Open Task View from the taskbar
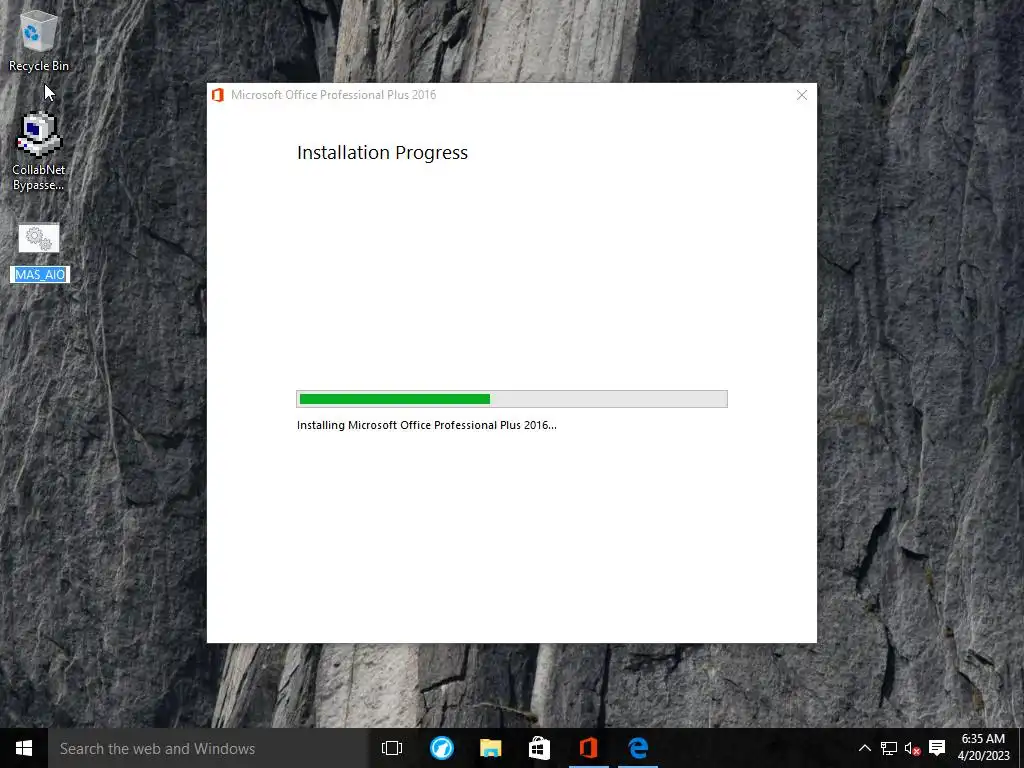The height and width of the screenshot is (768, 1024). 392,748
